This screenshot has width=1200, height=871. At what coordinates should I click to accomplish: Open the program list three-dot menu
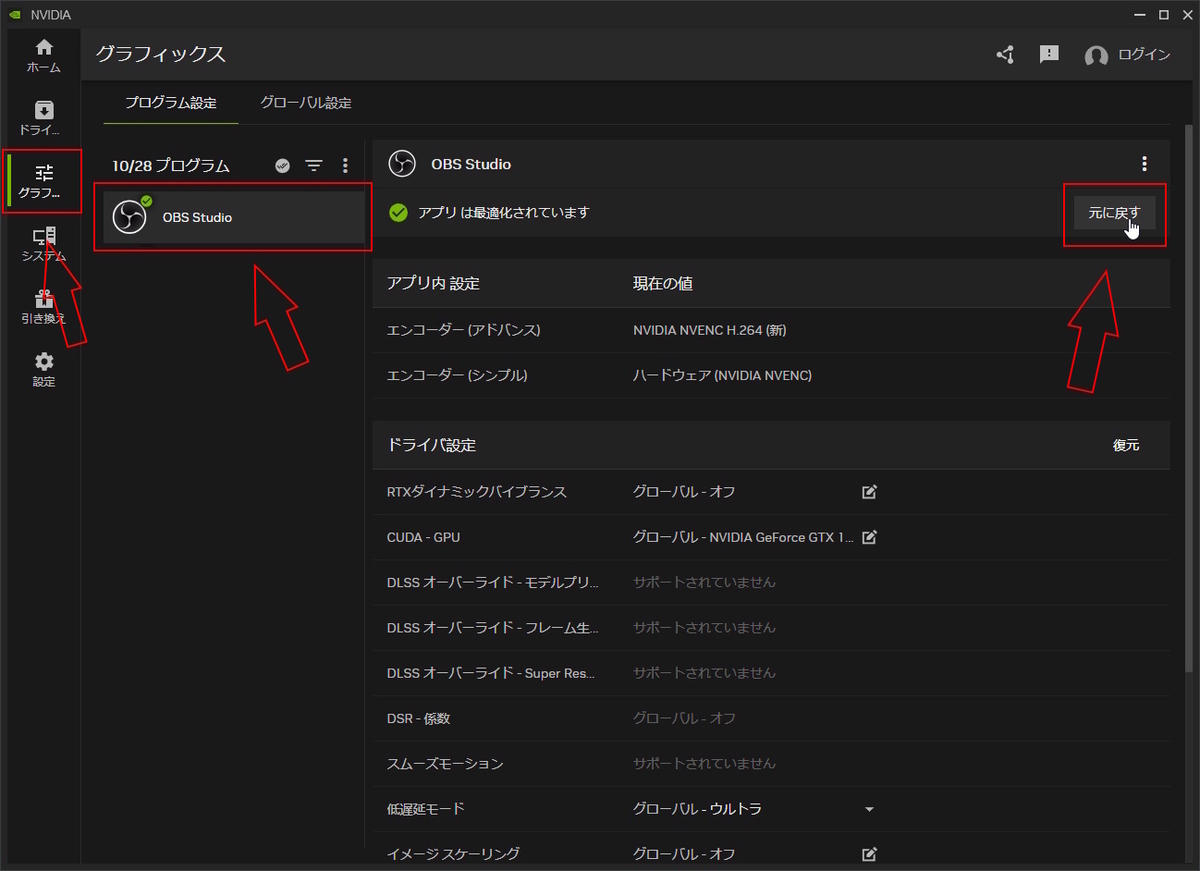(345, 166)
